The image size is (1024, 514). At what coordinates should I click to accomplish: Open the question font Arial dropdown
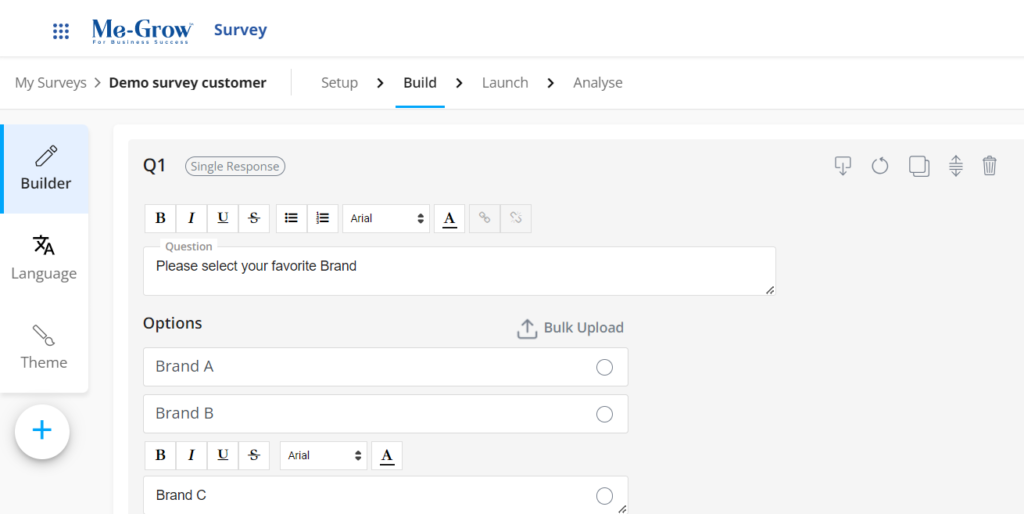click(x=386, y=218)
